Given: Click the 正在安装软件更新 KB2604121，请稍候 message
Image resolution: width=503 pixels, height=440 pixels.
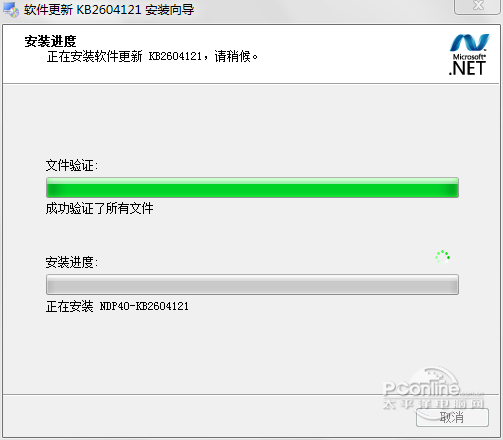Looking at the screenshot, I should pos(152,56).
